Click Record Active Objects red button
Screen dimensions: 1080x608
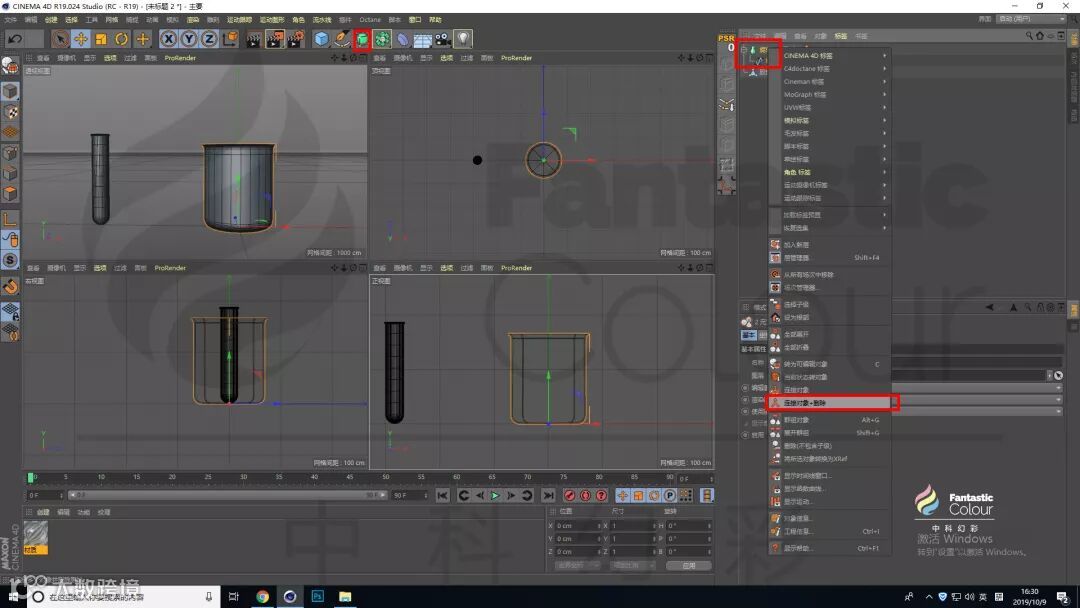point(570,496)
